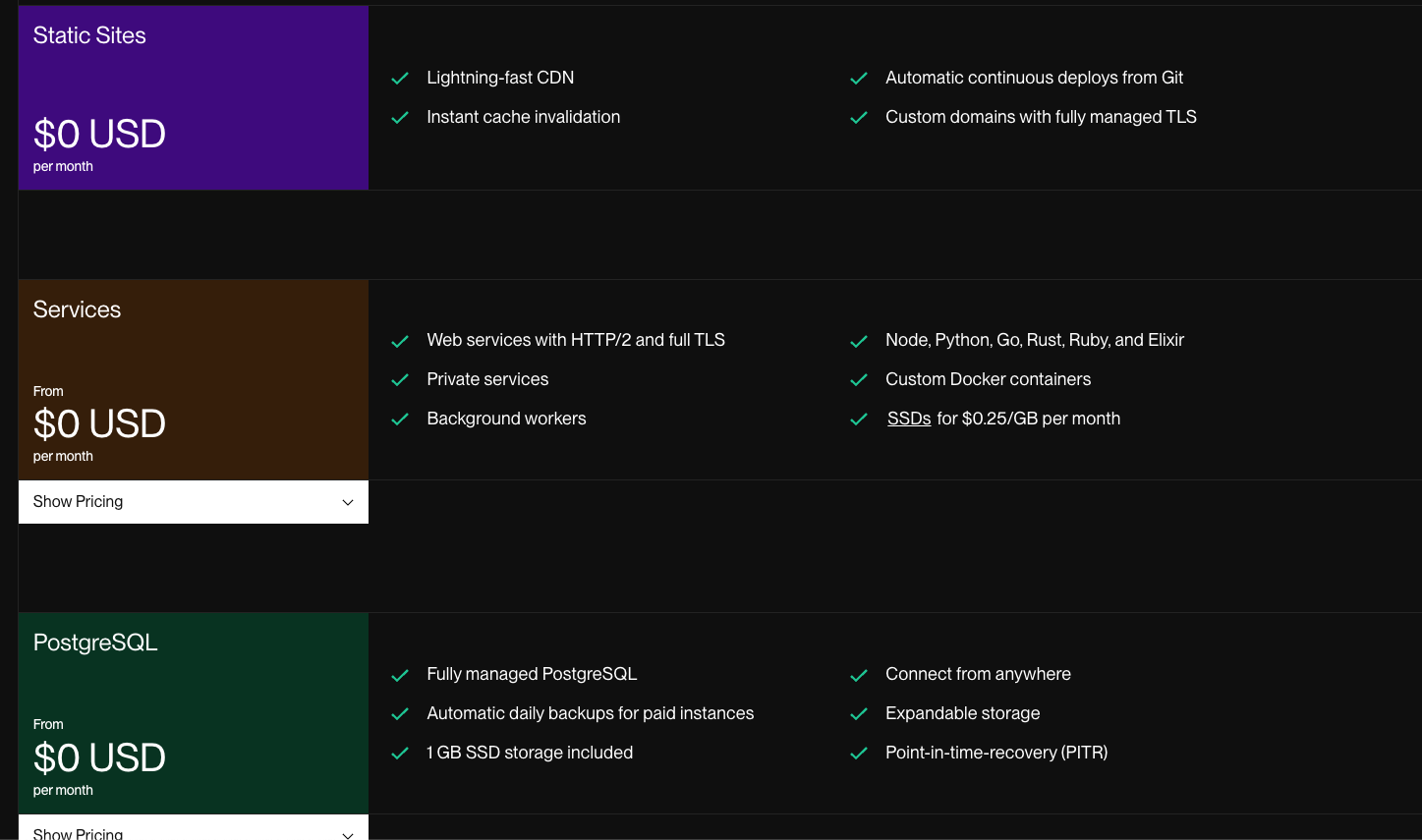1422x840 pixels.
Task: Click the brown Services $0 USD price
Action: 99,423
